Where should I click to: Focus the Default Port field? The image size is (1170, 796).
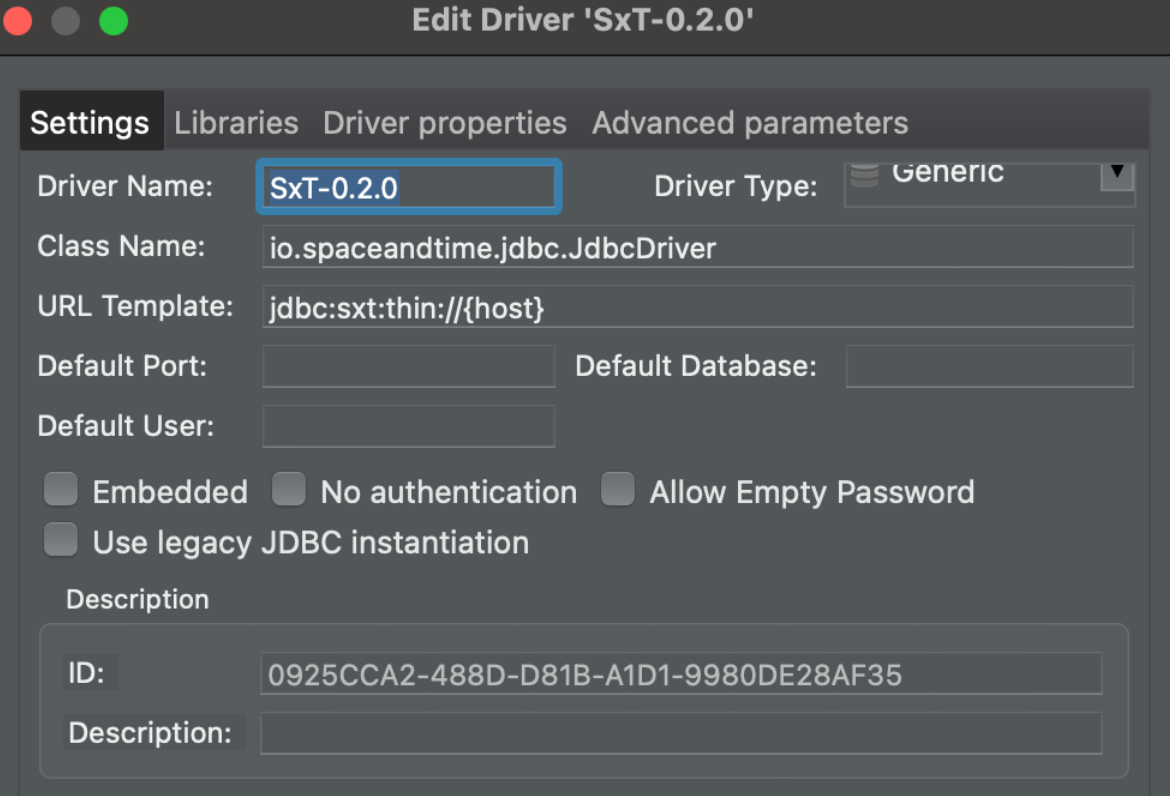coord(409,366)
